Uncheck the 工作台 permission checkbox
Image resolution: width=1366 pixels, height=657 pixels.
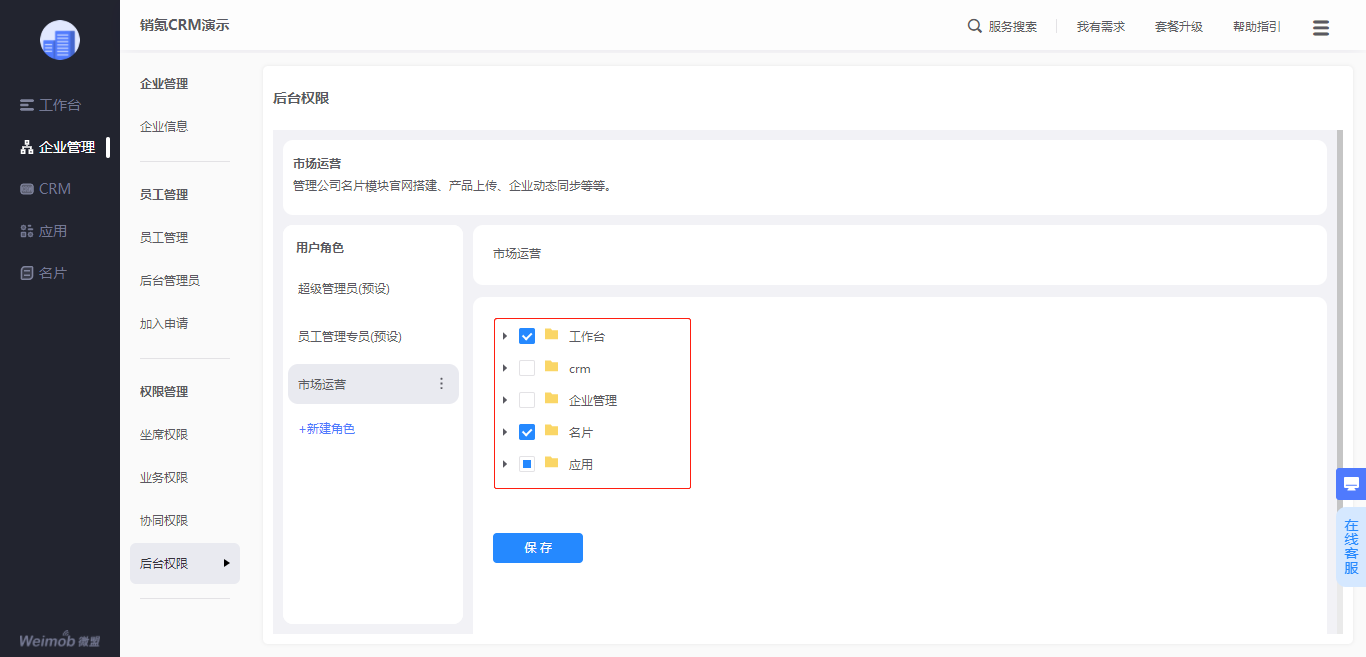(x=527, y=336)
